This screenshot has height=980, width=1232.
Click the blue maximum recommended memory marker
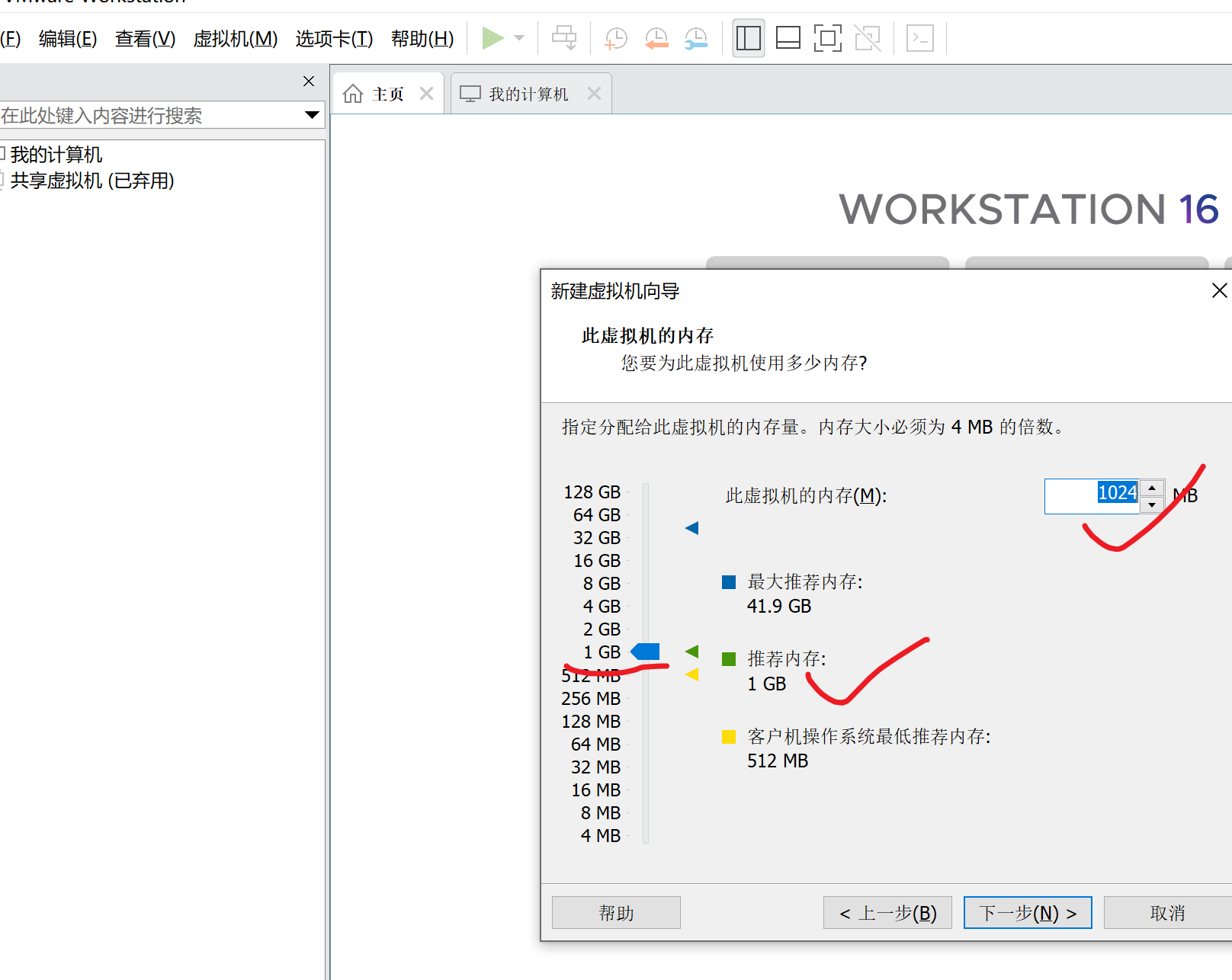click(x=691, y=528)
